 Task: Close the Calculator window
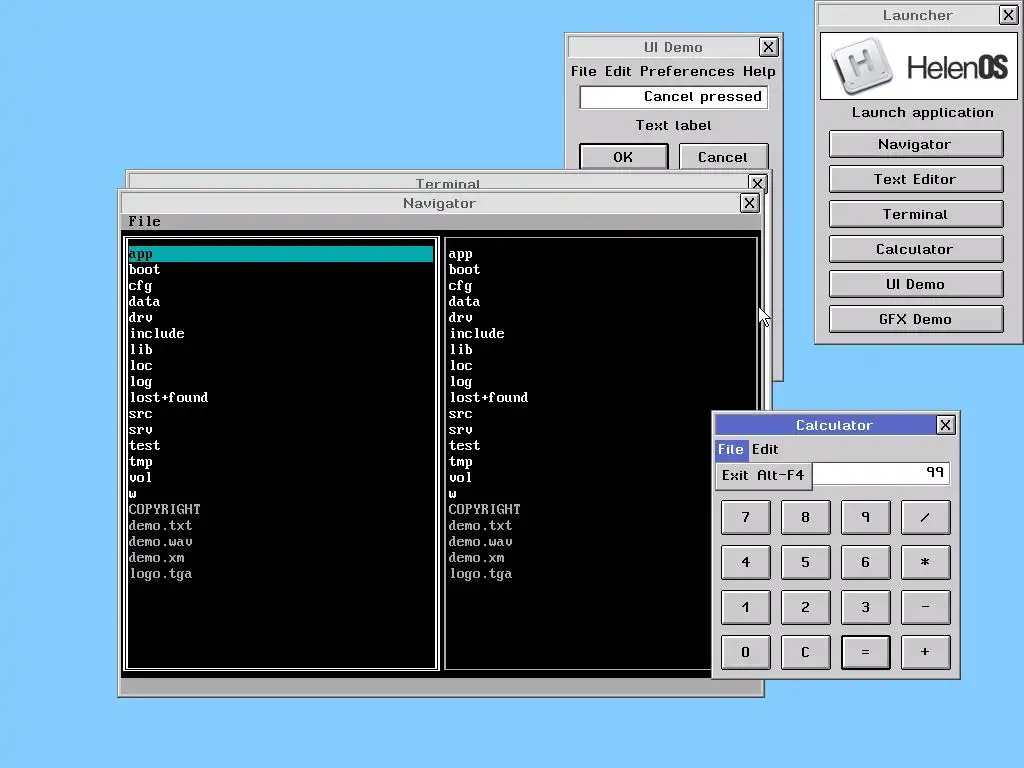coord(945,425)
